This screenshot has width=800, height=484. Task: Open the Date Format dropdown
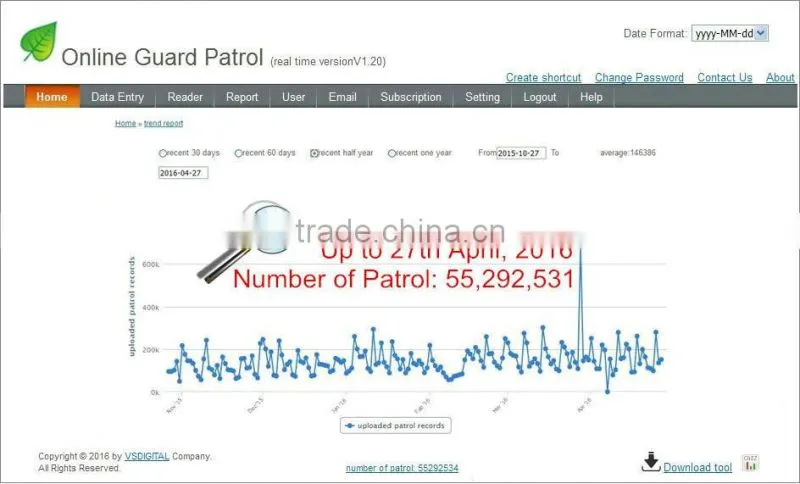tap(730, 34)
